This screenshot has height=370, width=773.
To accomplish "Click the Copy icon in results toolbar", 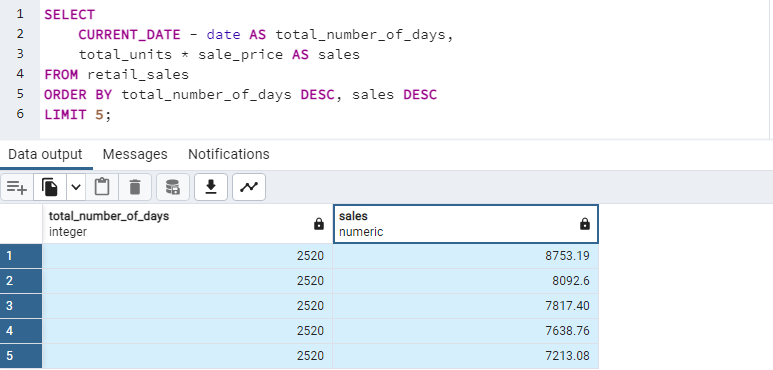I will [50, 187].
